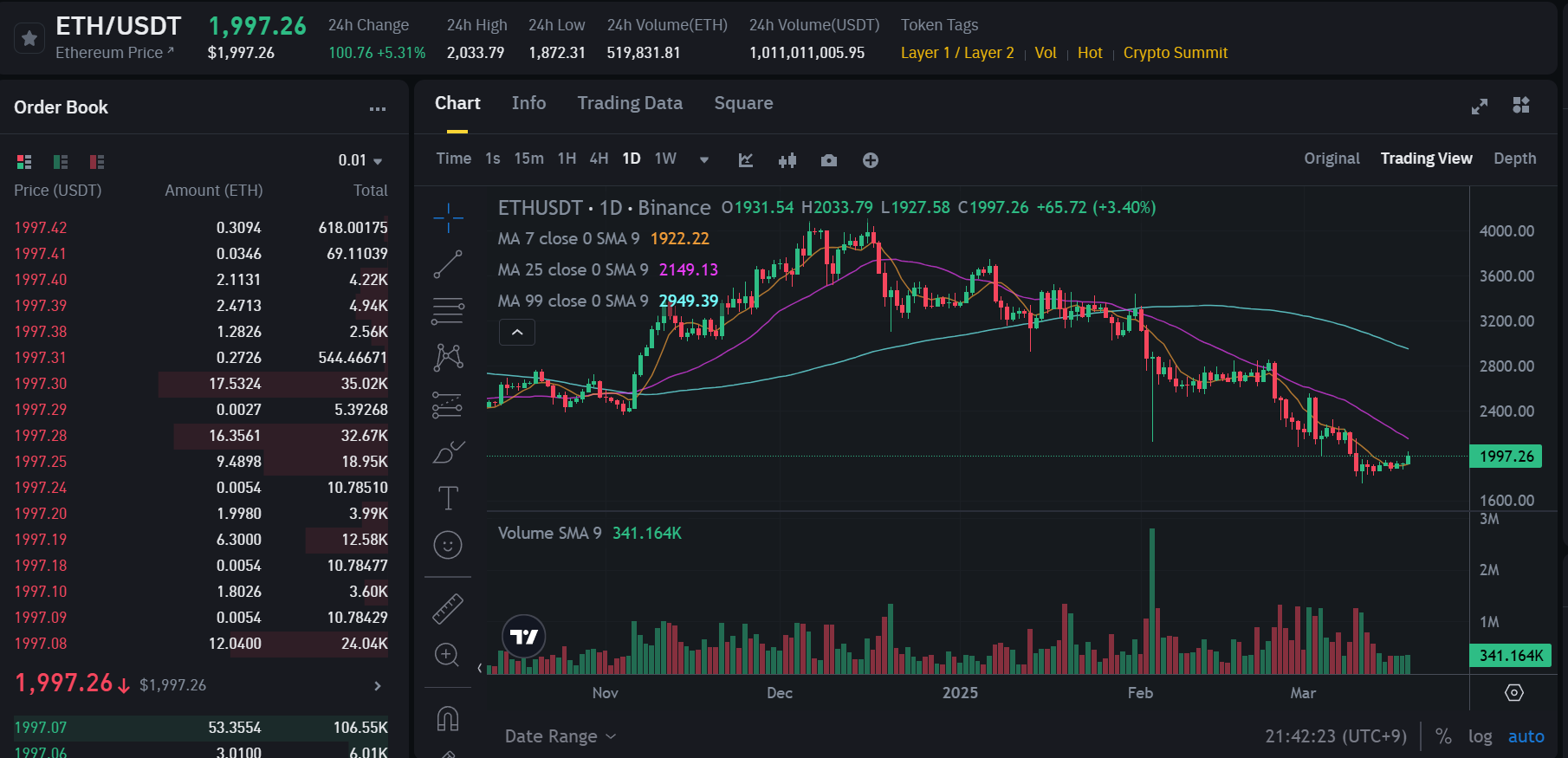Toggle the magnet snap mode

[448, 719]
